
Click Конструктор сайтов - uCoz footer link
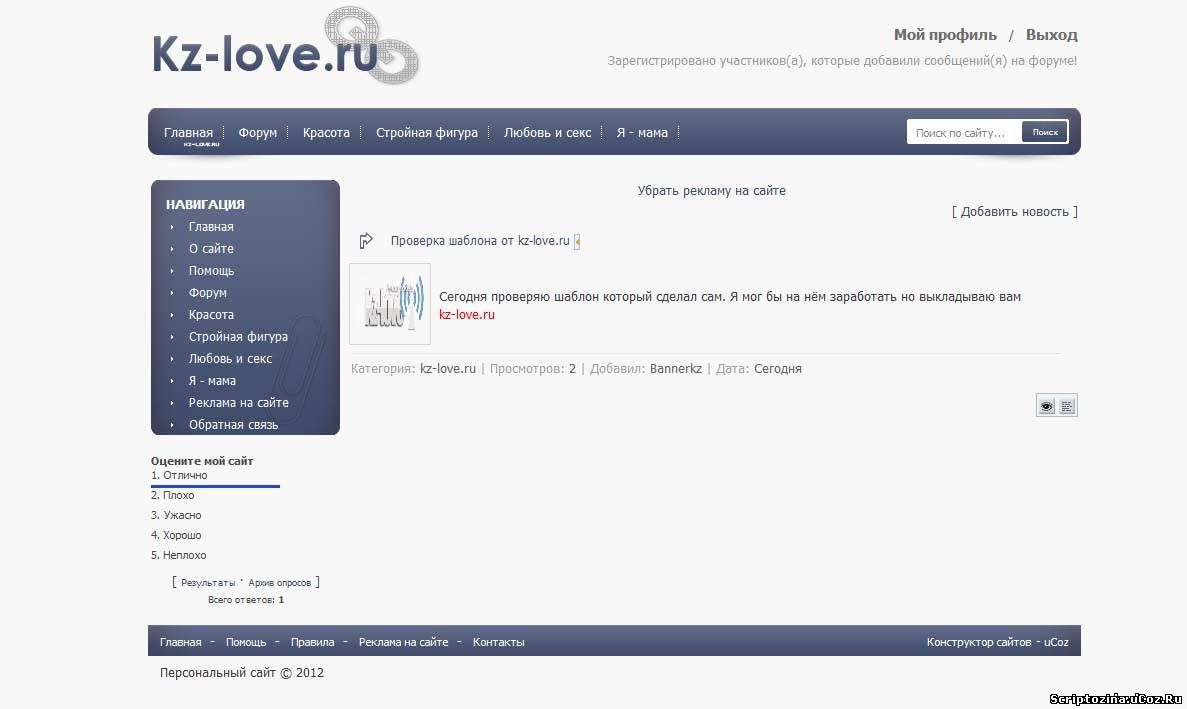[998, 642]
